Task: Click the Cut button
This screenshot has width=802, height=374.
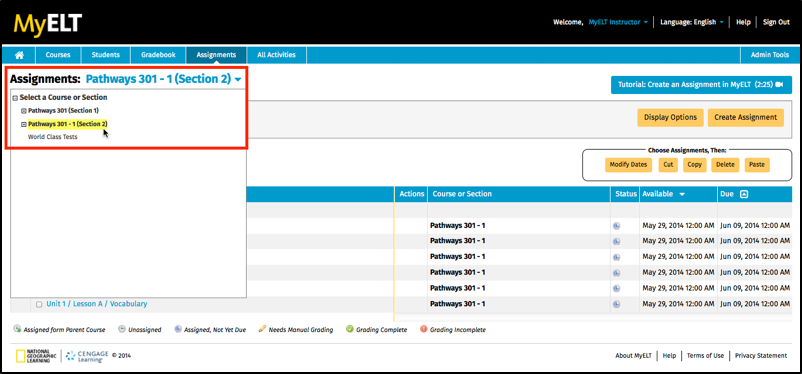Action: coord(668,165)
